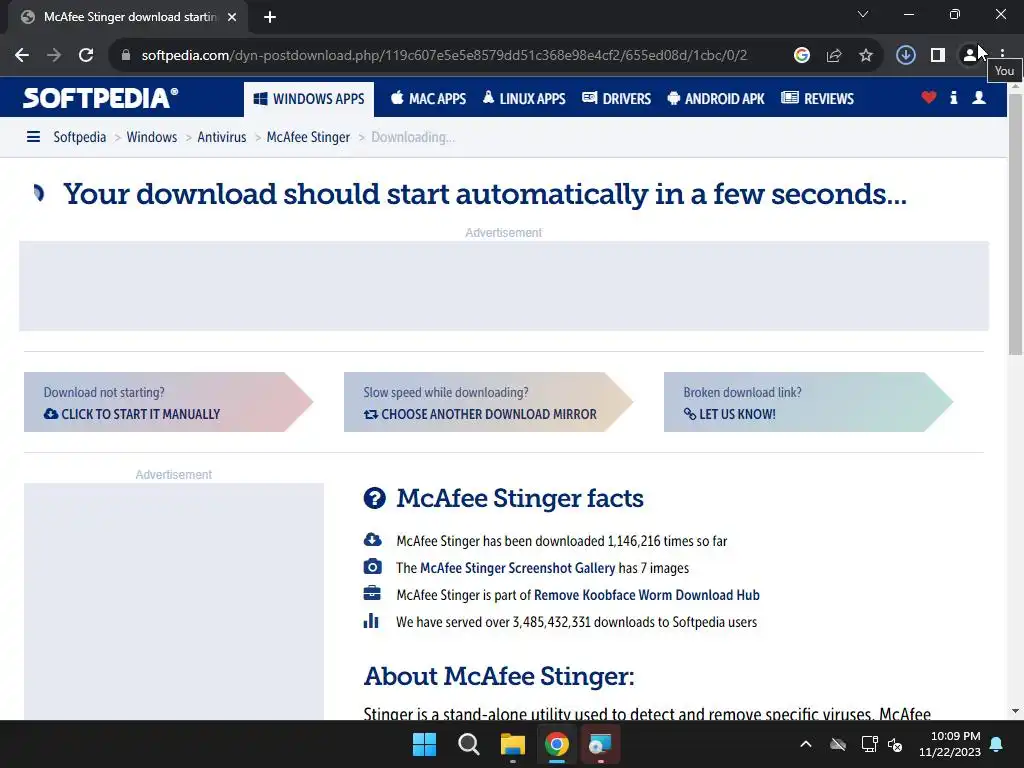Open the Drivers section
This screenshot has width=1024, height=768.
coord(616,99)
